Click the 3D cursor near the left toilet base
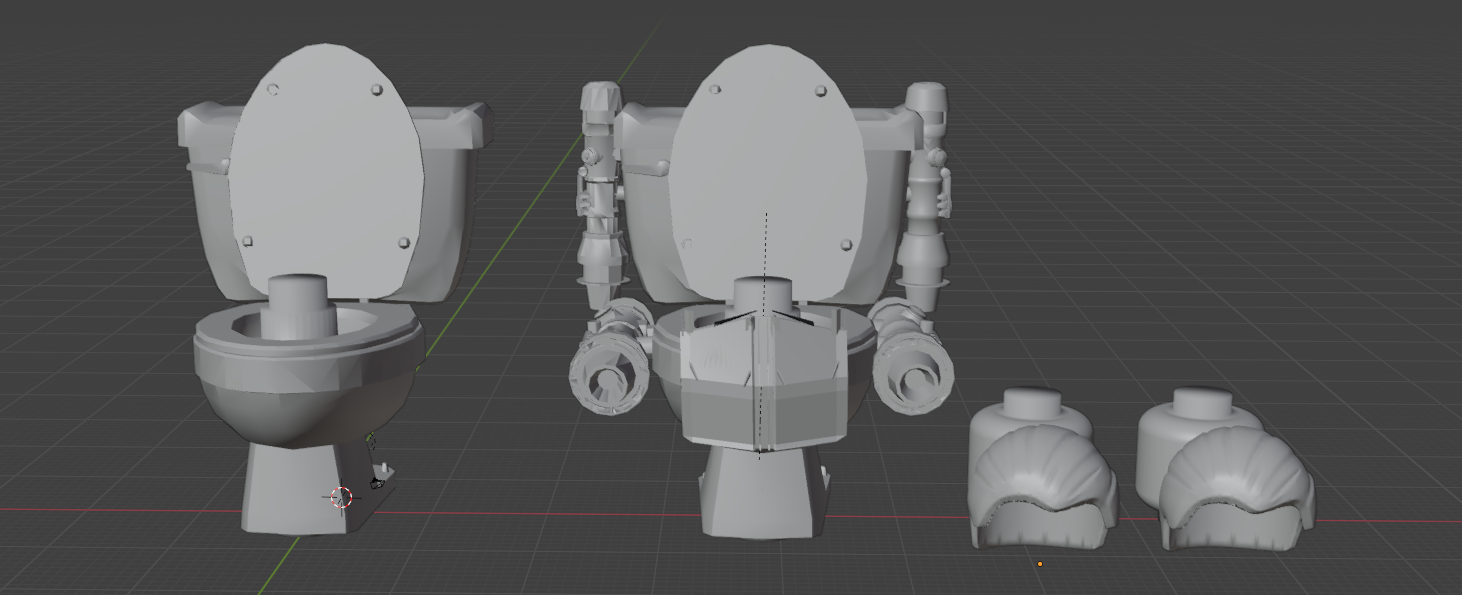 [342, 497]
